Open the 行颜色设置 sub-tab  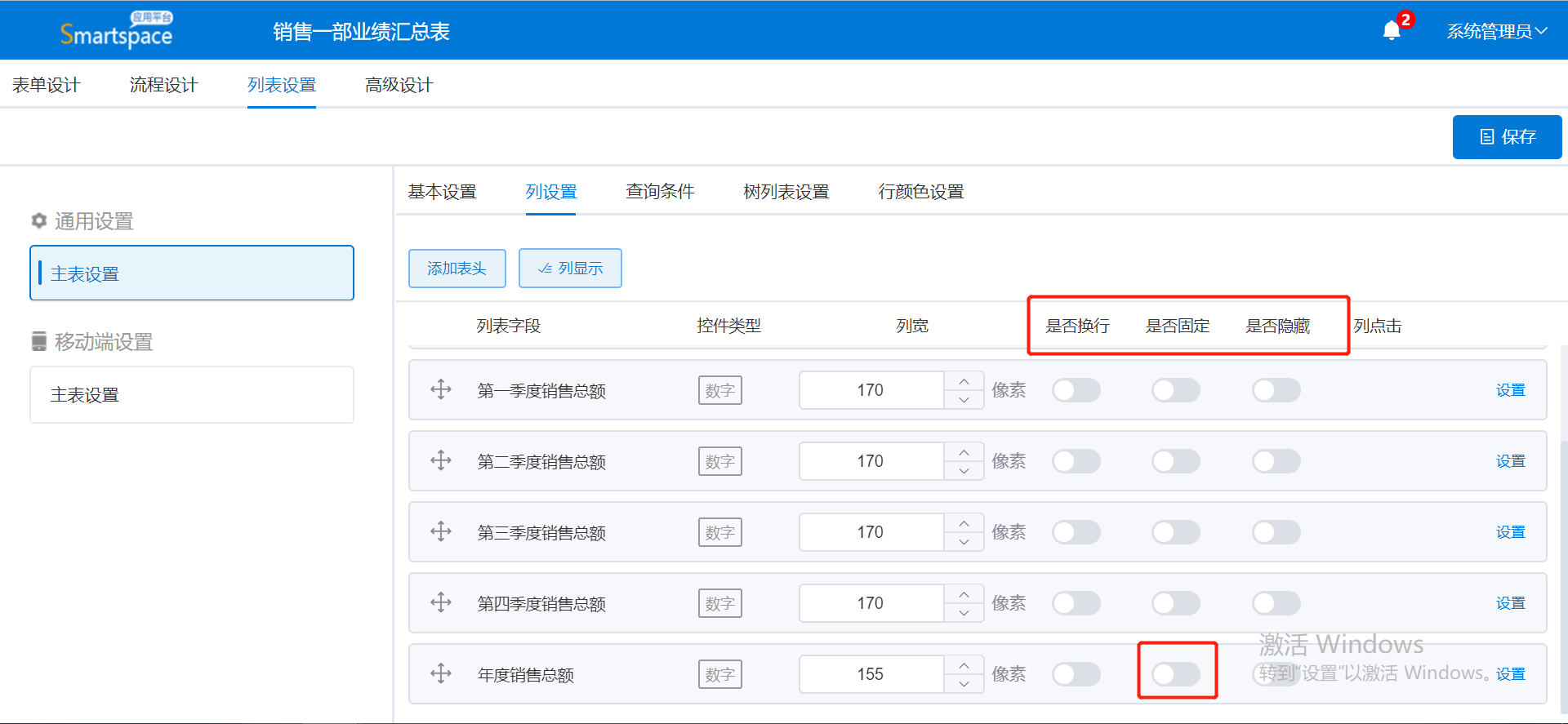coord(921,192)
